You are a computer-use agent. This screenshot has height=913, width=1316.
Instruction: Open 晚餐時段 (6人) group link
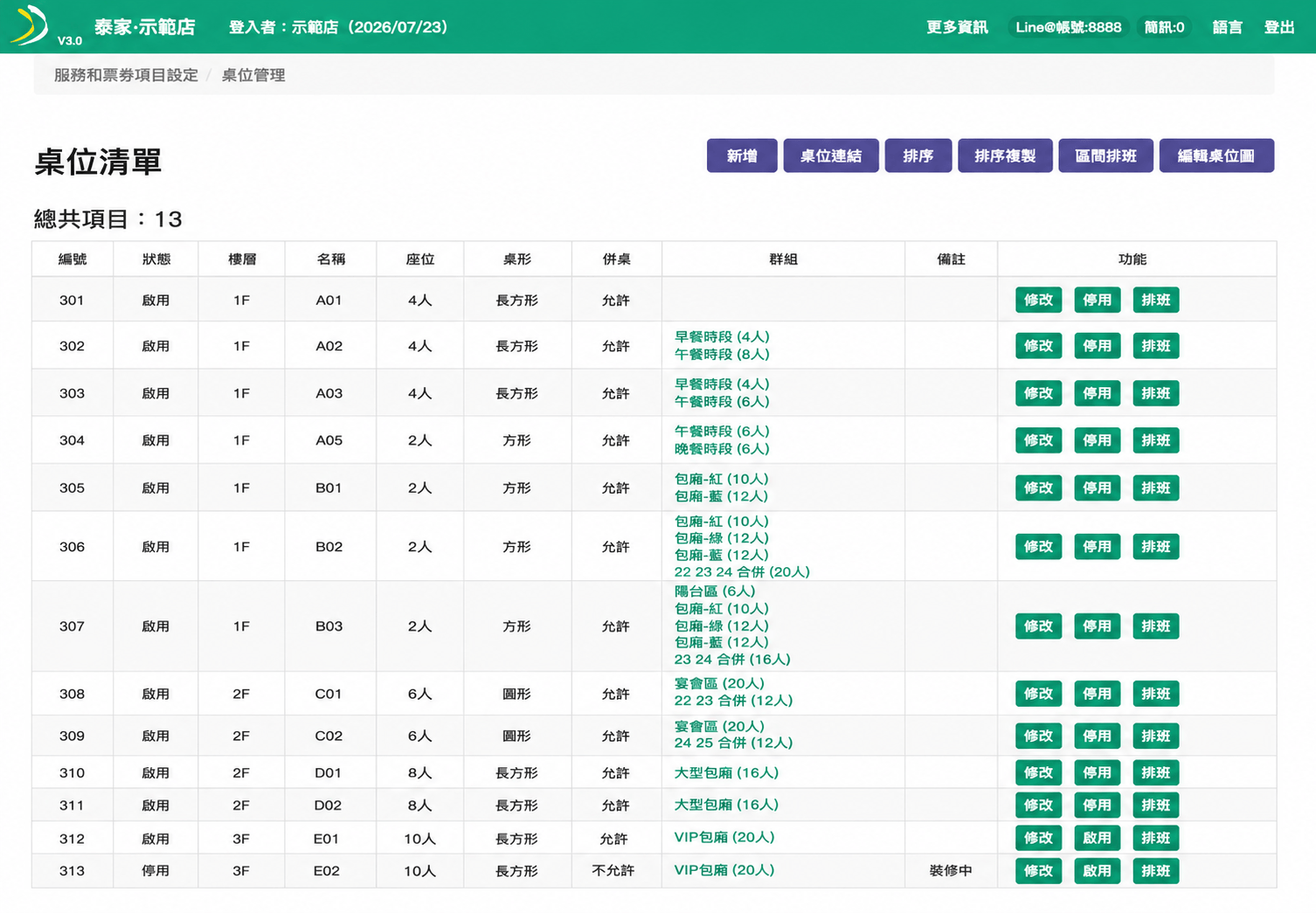[x=722, y=449]
